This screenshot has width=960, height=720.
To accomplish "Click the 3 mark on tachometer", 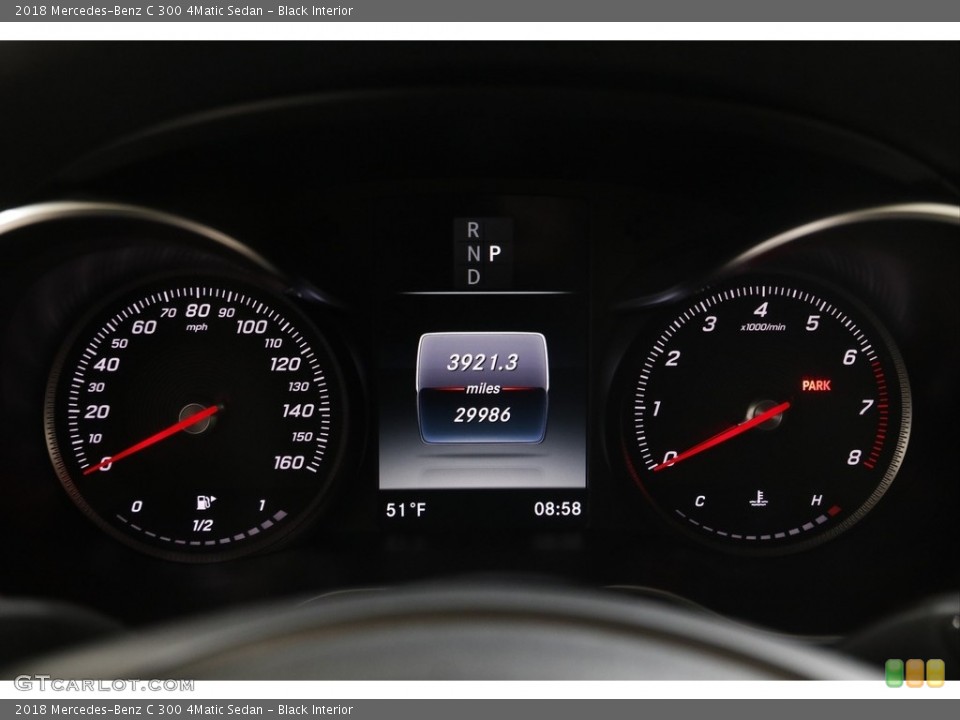I will point(709,323).
